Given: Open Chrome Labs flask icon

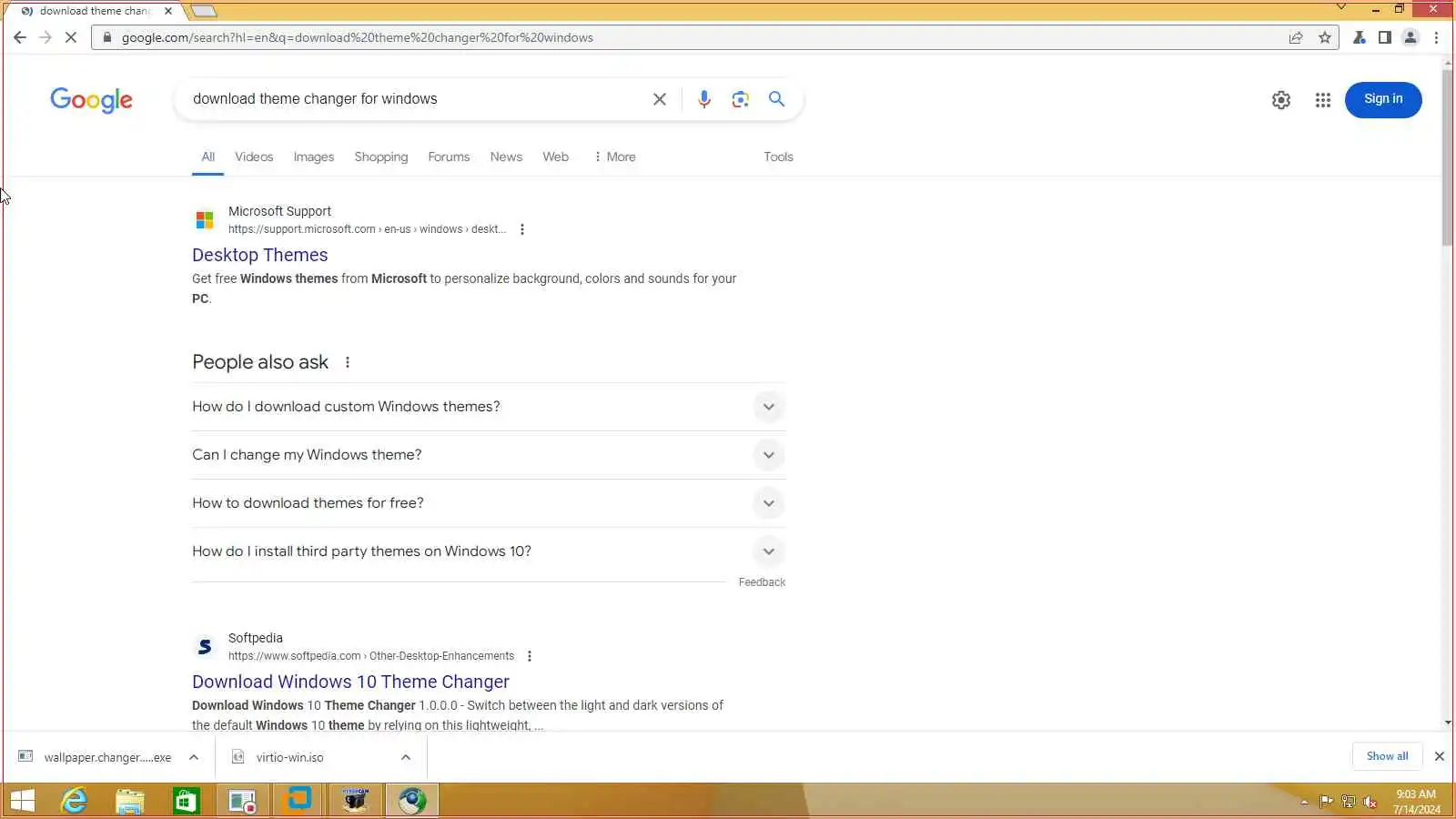Looking at the screenshot, I should pos(1359,37).
